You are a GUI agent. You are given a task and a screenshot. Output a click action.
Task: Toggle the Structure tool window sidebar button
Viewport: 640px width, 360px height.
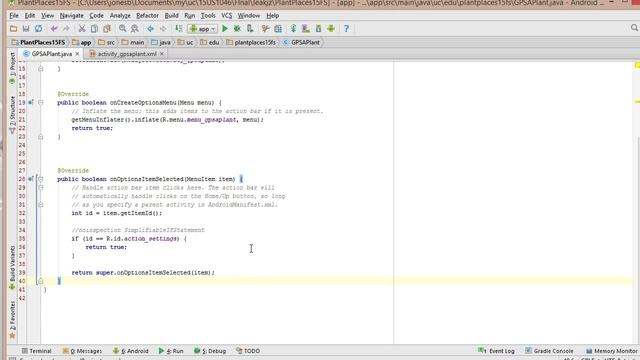[x=12, y=115]
